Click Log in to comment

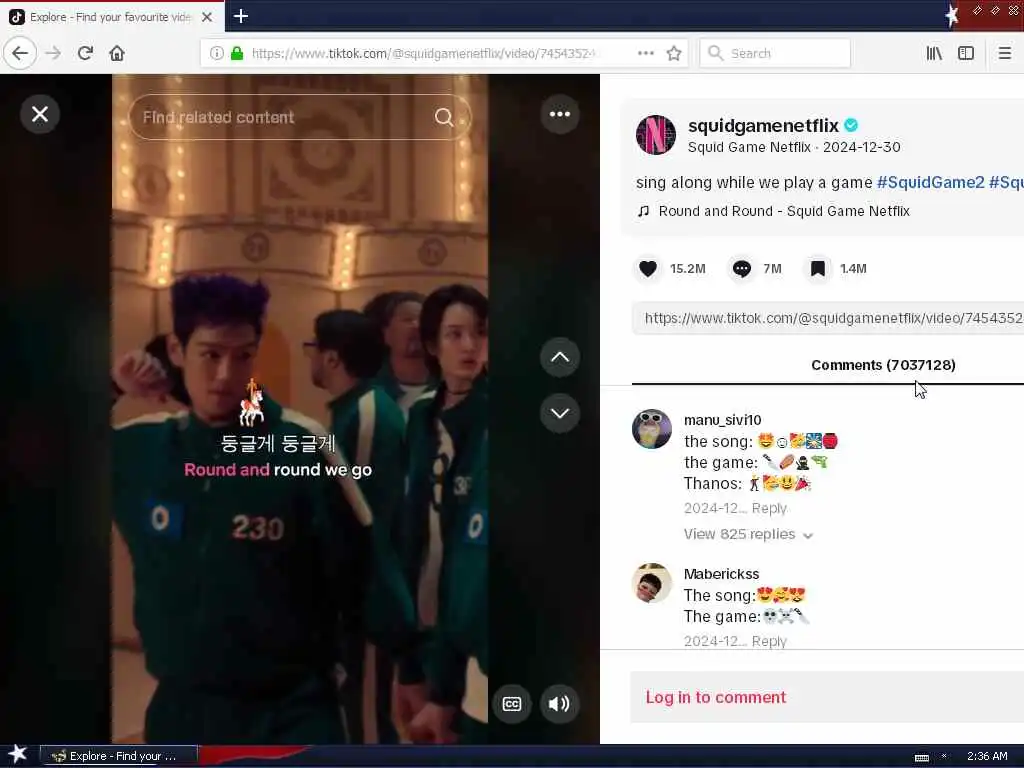point(716,697)
